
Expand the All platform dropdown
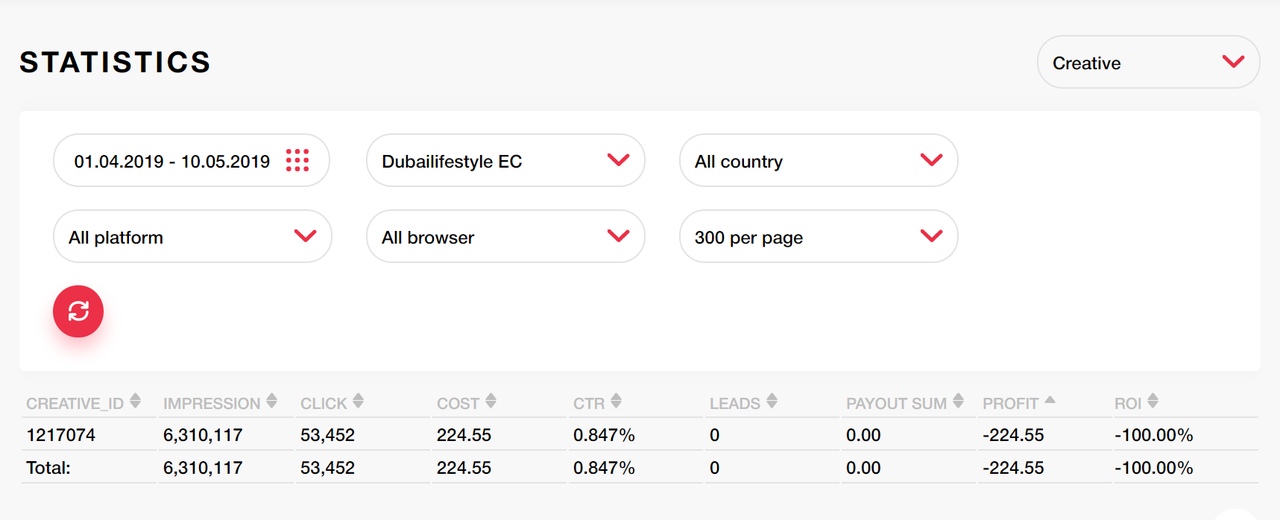(x=192, y=237)
